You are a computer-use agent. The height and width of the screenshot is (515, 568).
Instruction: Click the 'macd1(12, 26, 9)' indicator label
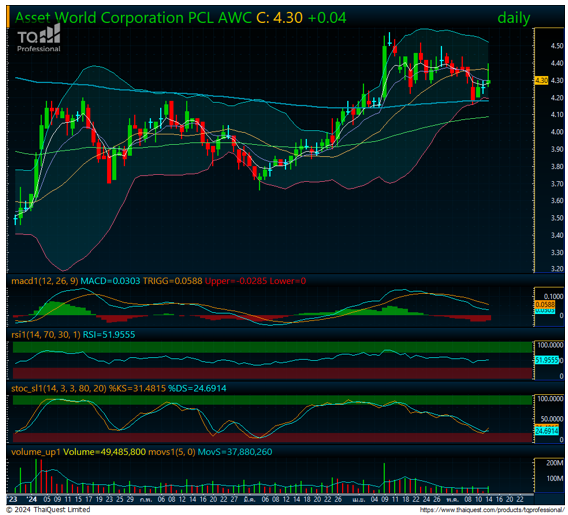tap(45, 281)
